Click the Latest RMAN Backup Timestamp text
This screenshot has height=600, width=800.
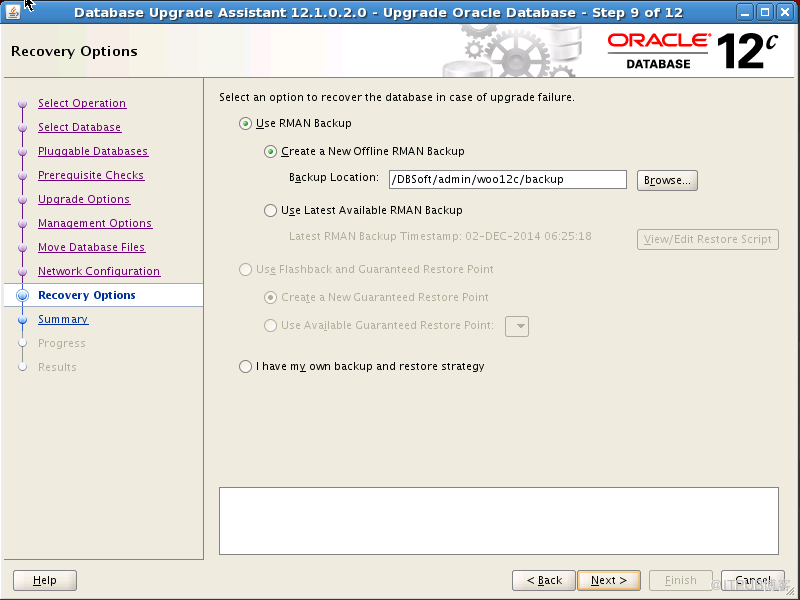[x=440, y=236]
